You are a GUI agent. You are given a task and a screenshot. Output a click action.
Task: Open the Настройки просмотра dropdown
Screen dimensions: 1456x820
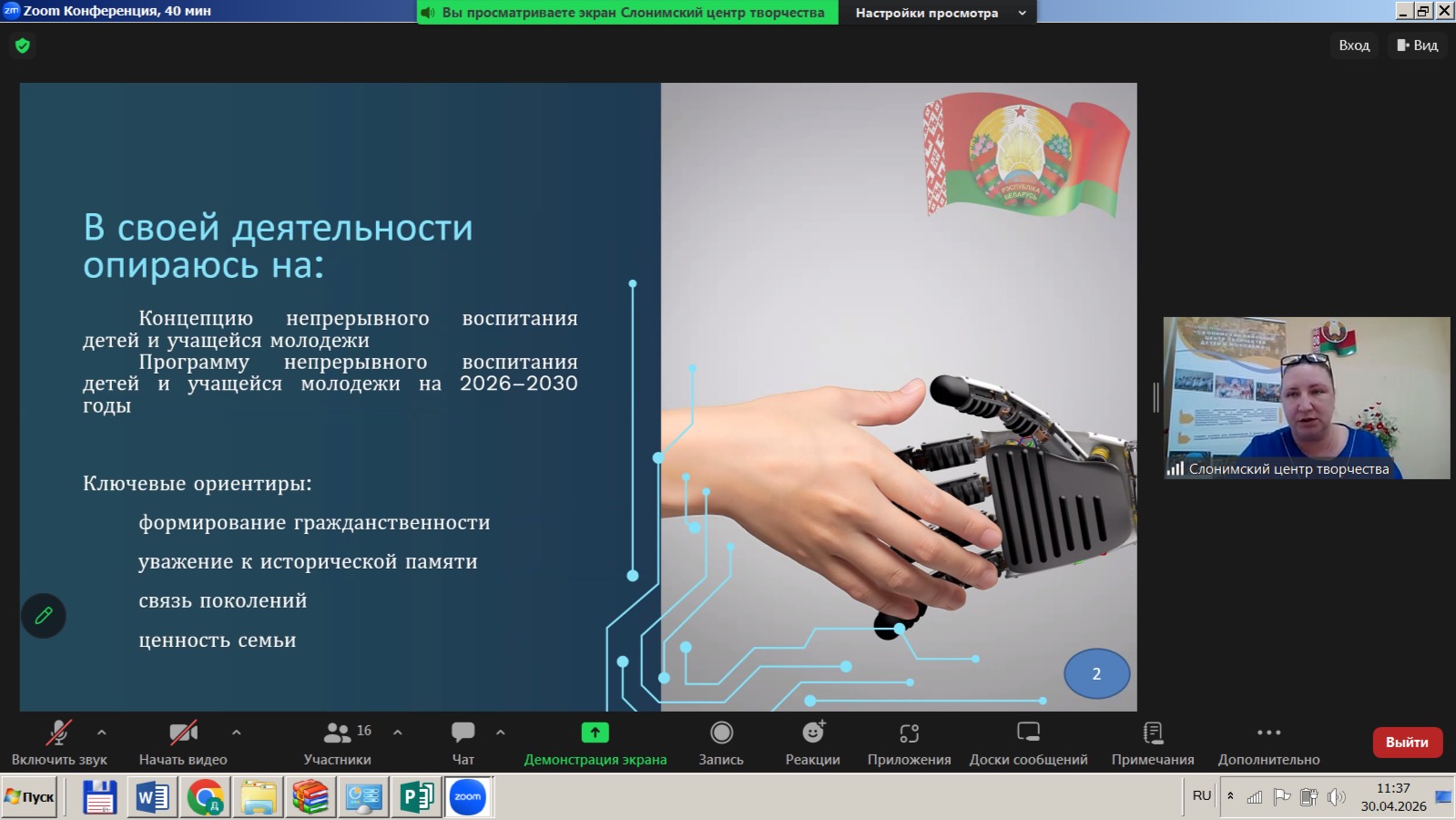pyautogui.click(x=939, y=13)
